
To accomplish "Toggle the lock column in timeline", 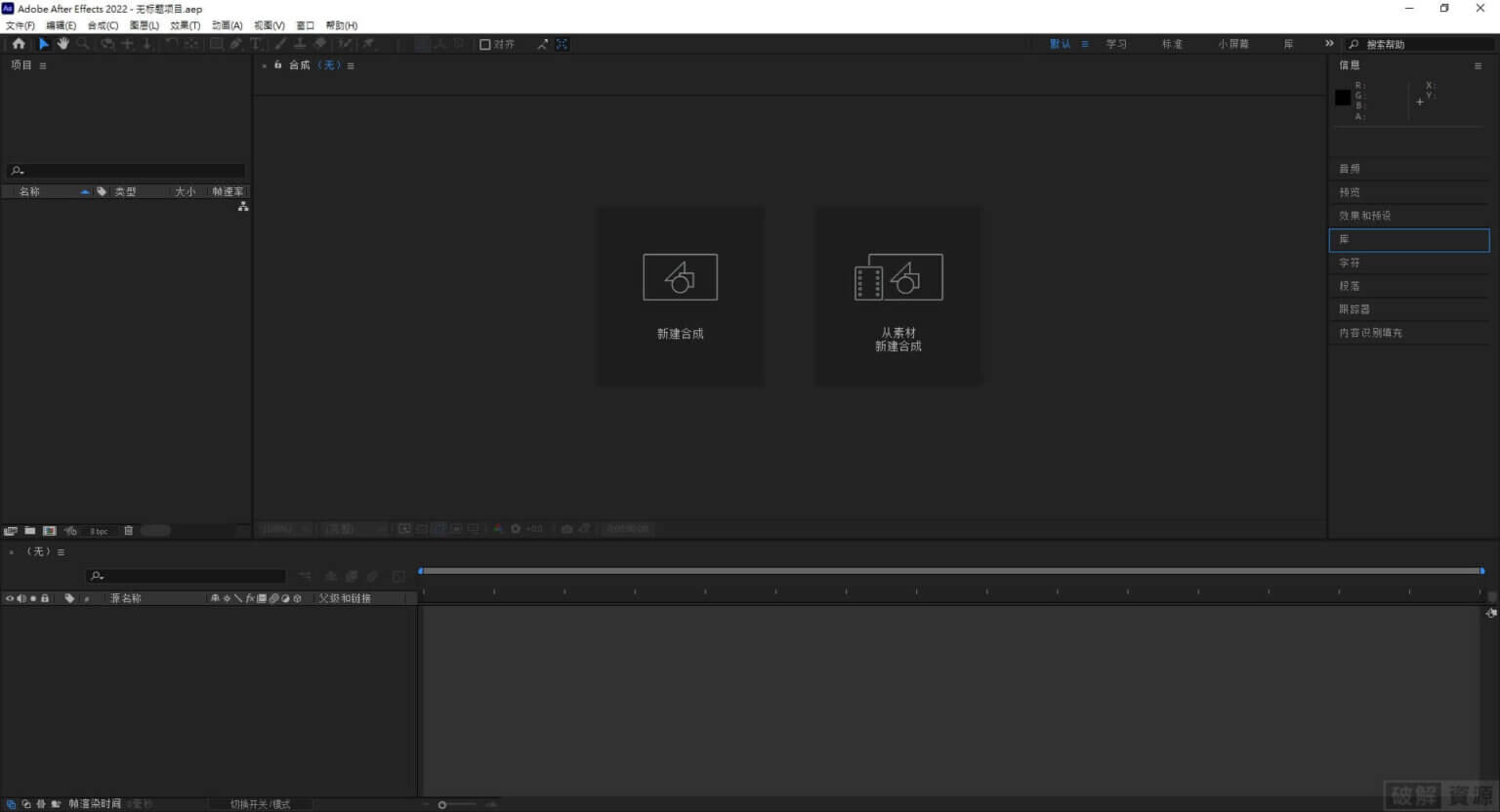I will (45, 598).
